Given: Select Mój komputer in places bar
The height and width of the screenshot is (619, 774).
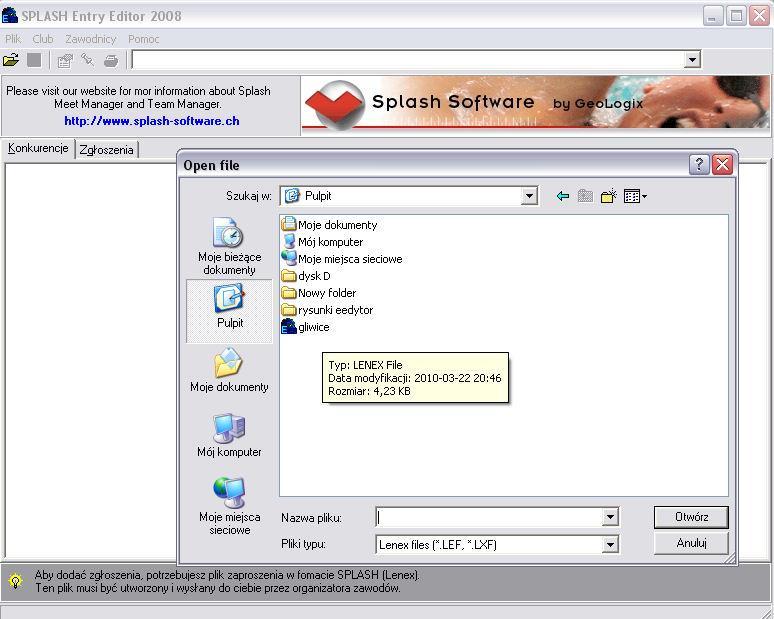Looking at the screenshot, I should pos(230,435).
